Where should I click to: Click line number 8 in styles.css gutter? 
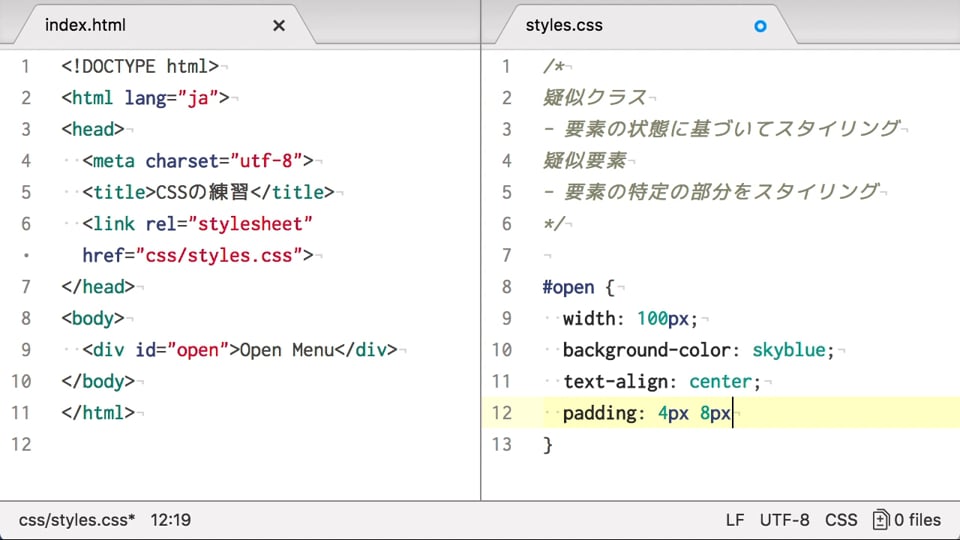coord(506,287)
